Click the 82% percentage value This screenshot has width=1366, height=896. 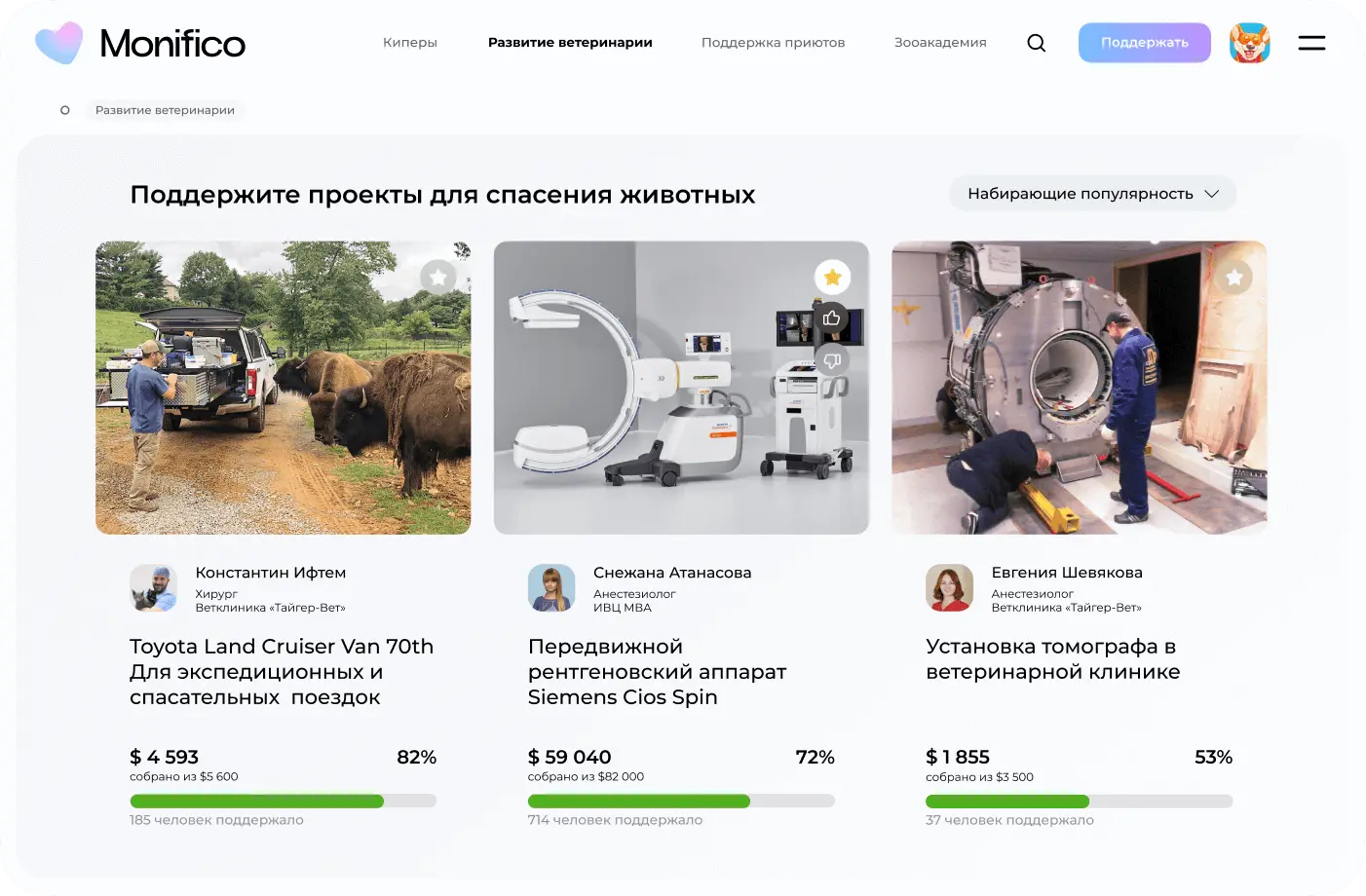(x=417, y=757)
